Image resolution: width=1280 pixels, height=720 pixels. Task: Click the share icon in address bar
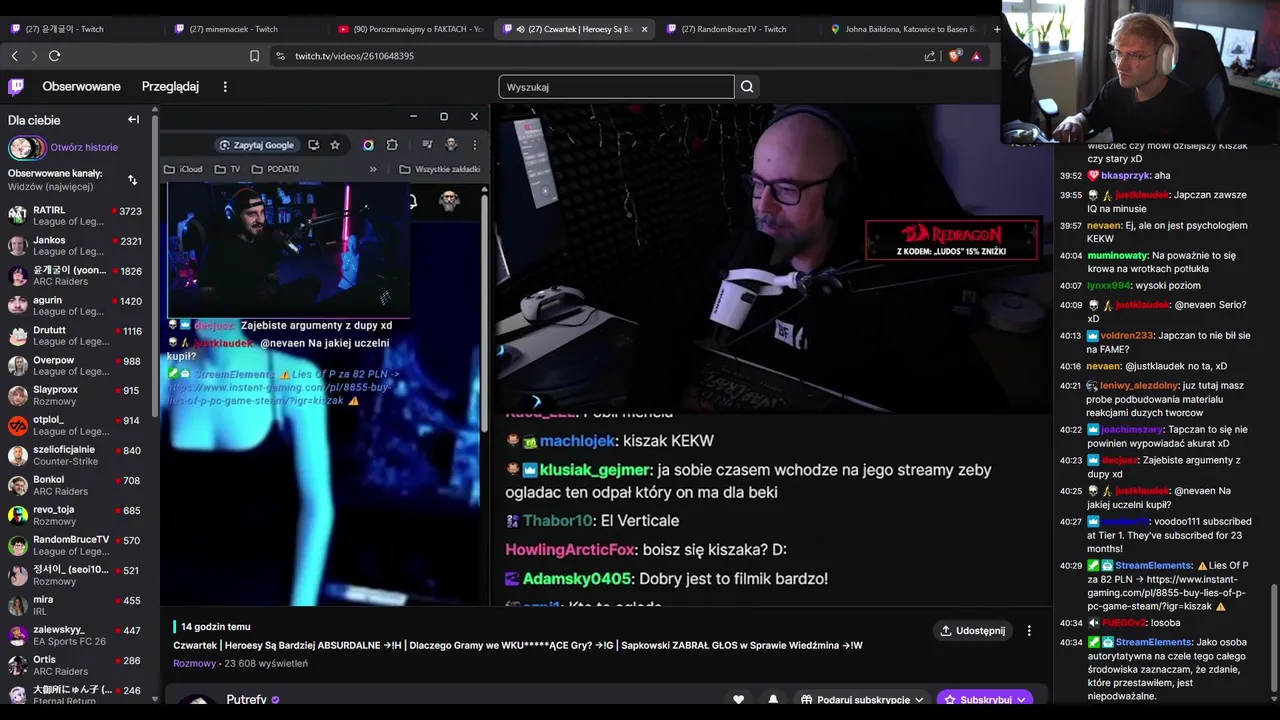point(930,56)
